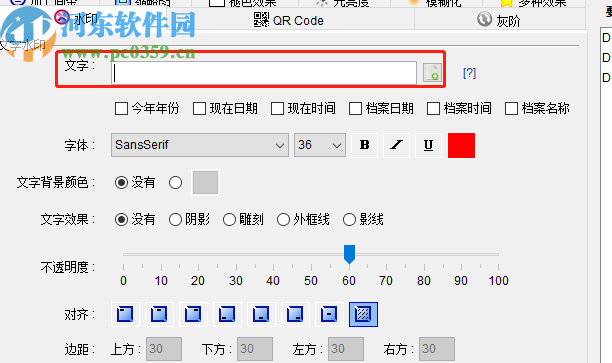Pick the red font color swatch
This screenshot has height=363, width=612.
point(461,145)
